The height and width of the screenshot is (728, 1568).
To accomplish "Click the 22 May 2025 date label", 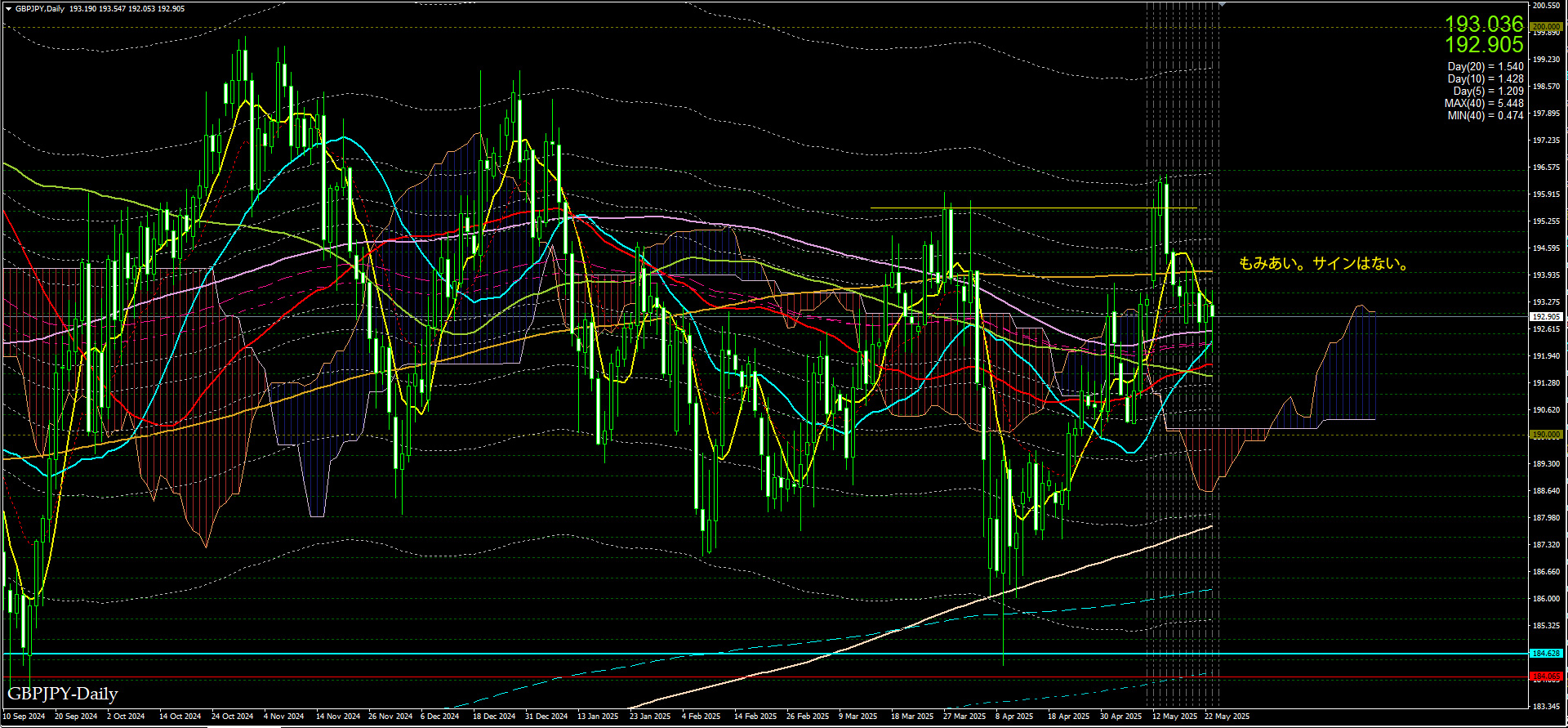I will point(1227,717).
